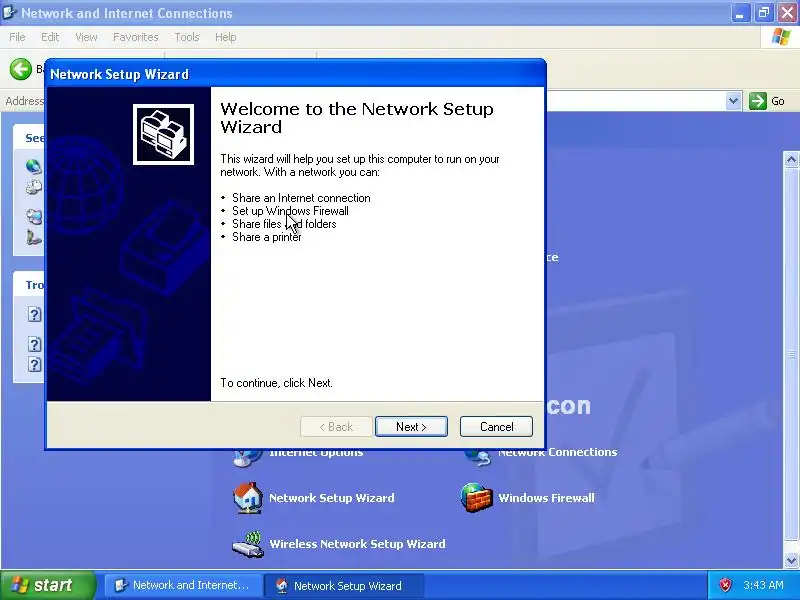
Task: Open the Network Setup Wizard link
Action: [332, 498]
